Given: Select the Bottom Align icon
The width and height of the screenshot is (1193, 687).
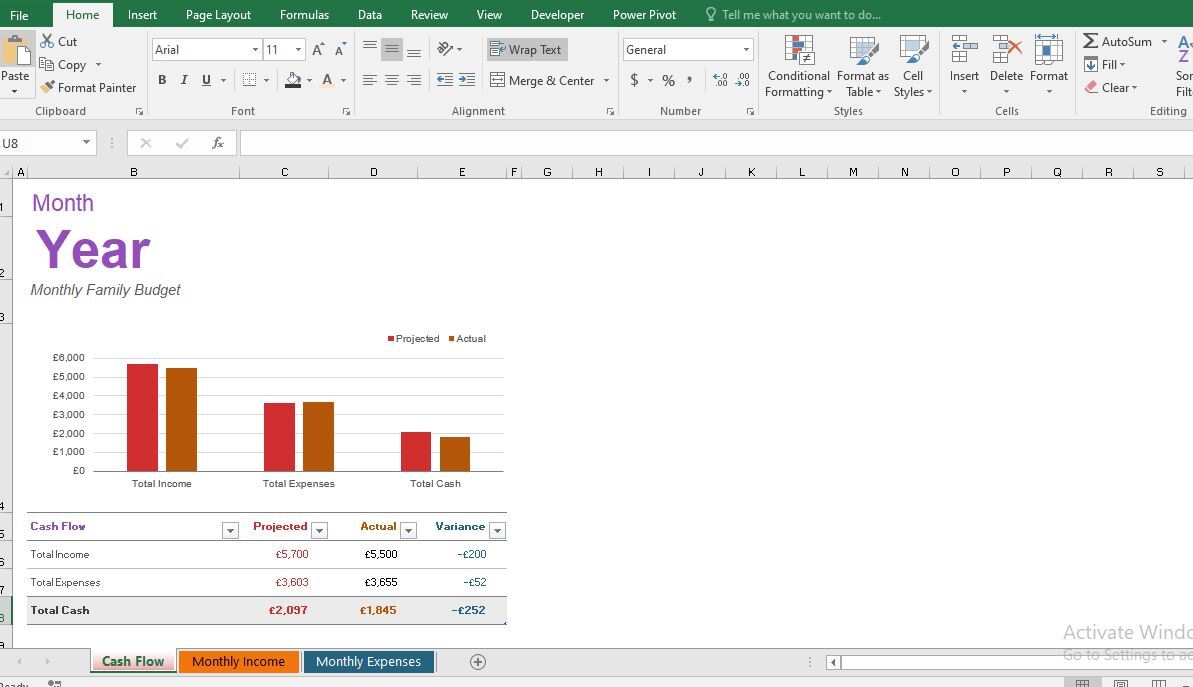Looking at the screenshot, I should pyautogui.click(x=414, y=51).
